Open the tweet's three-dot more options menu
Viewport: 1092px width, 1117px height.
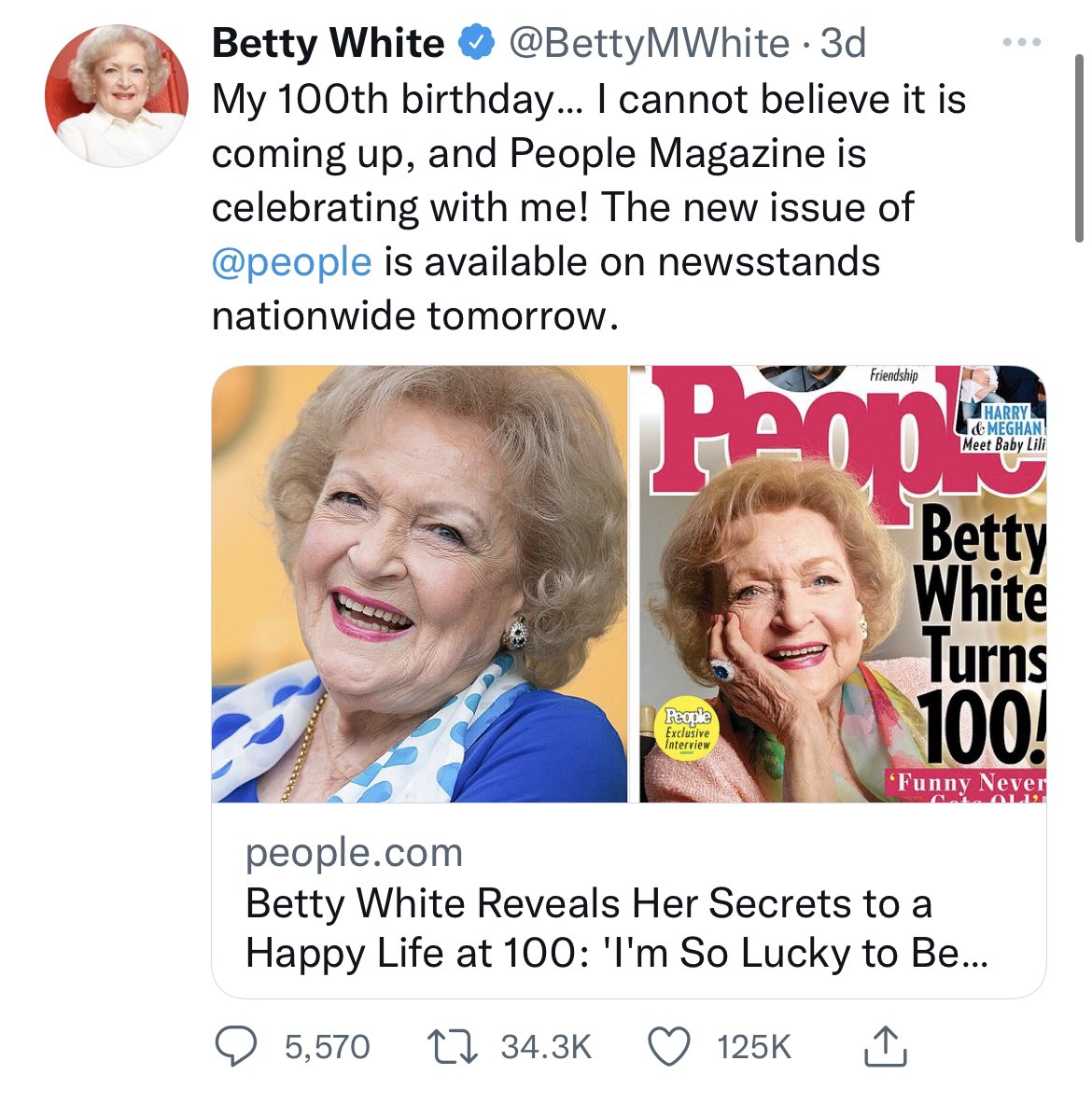click(x=1021, y=44)
